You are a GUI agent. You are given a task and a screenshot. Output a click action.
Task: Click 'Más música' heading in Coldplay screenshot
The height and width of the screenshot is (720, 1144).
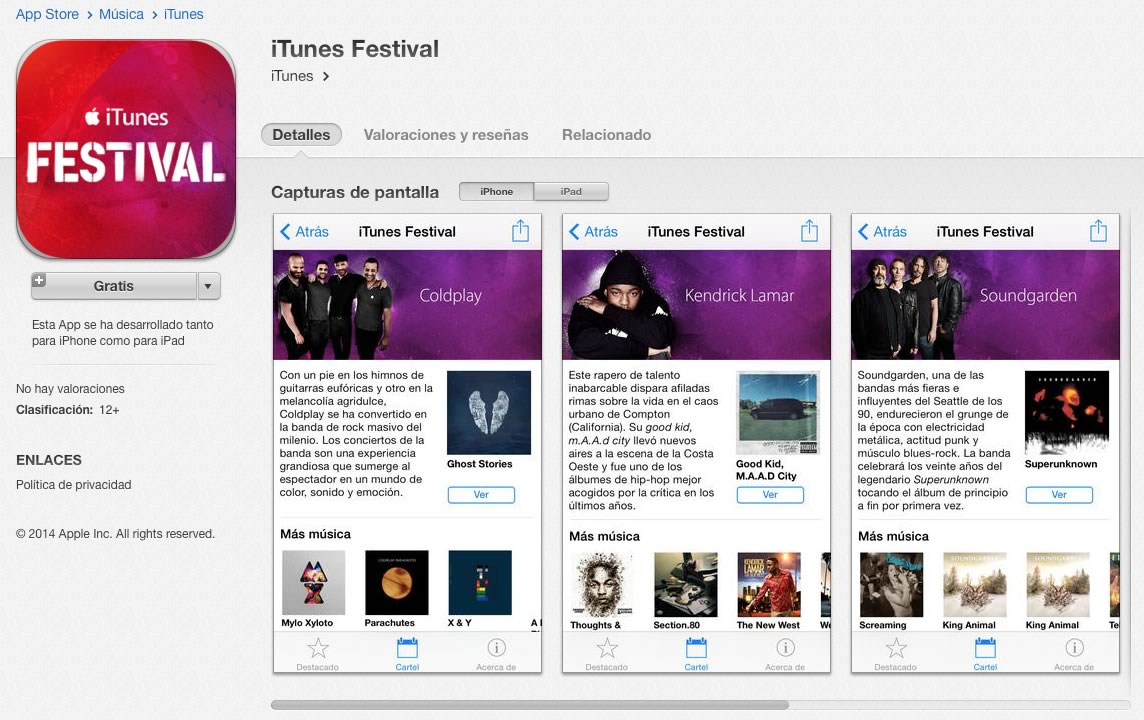pyautogui.click(x=315, y=534)
